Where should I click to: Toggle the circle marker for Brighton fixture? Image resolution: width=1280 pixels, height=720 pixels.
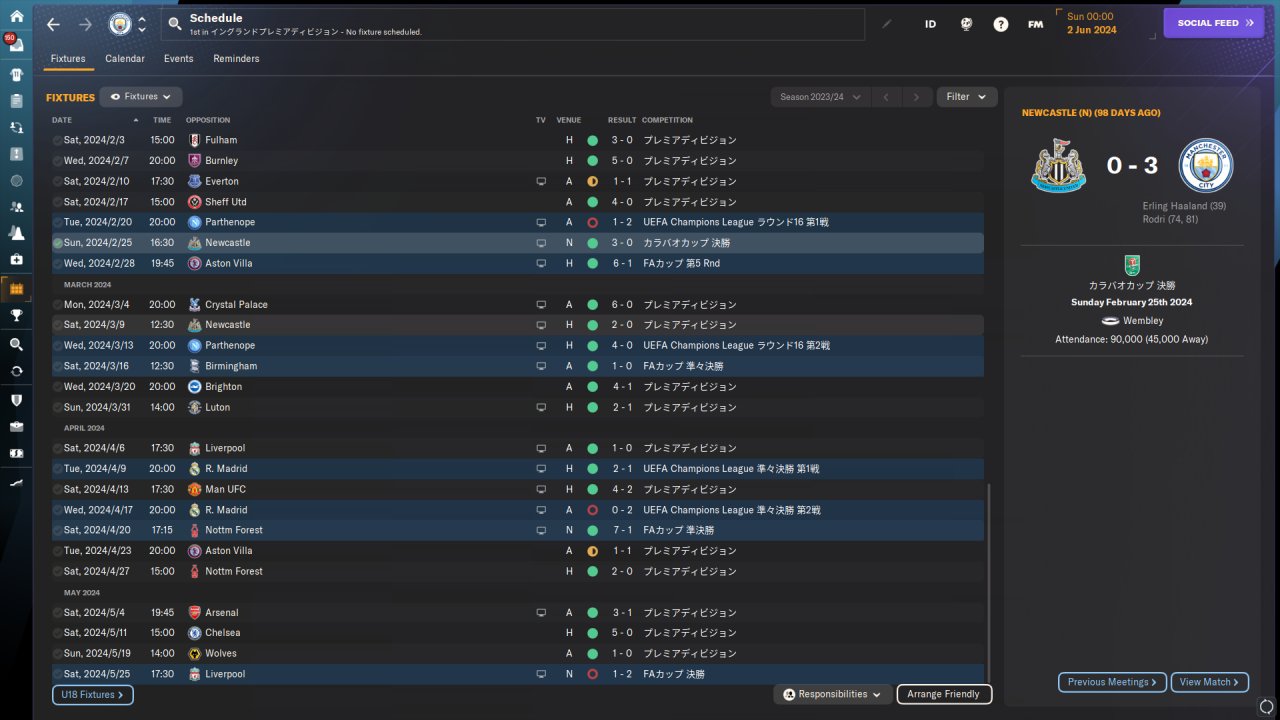tap(58, 386)
